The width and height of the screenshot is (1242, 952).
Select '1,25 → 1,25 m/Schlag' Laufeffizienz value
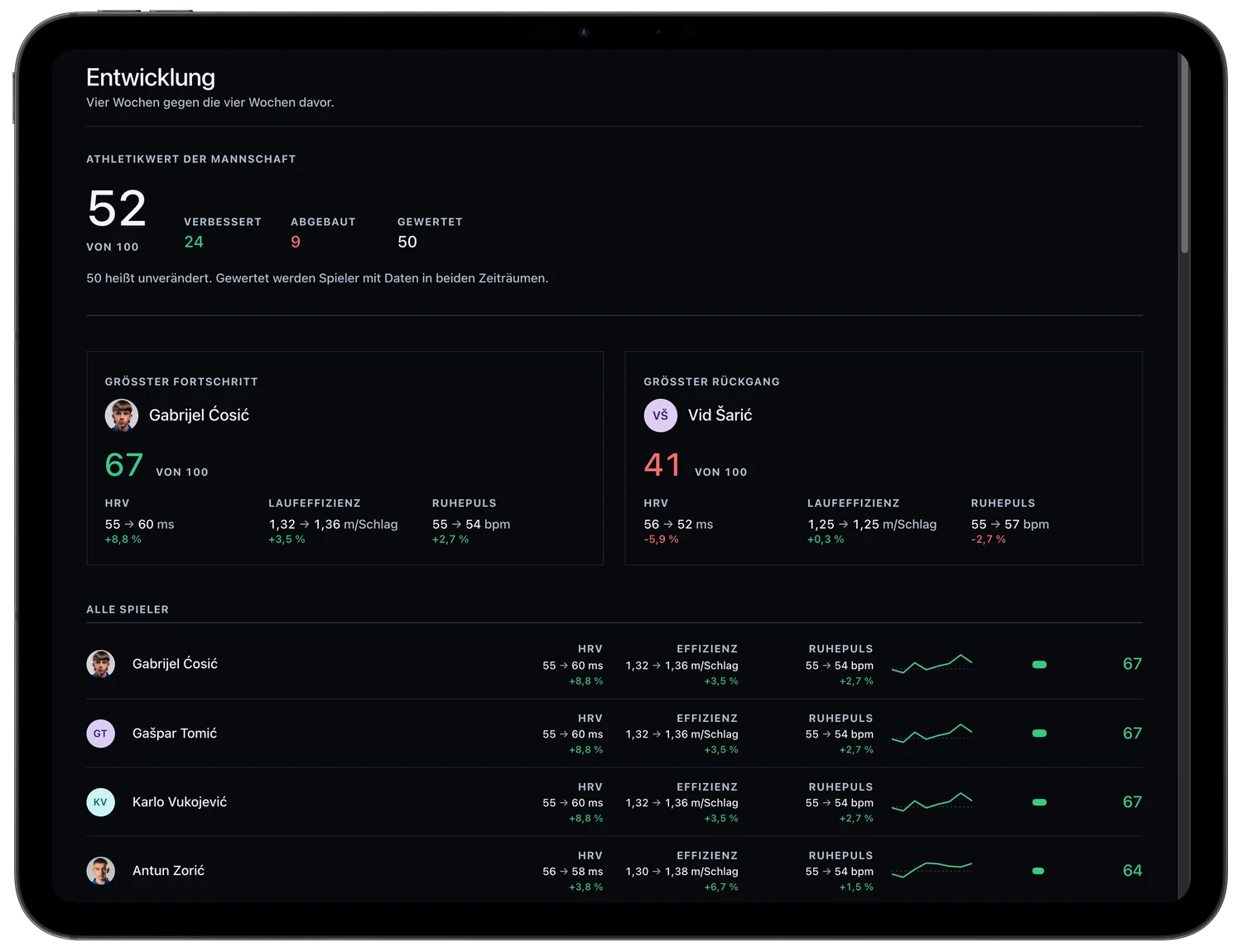click(872, 525)
